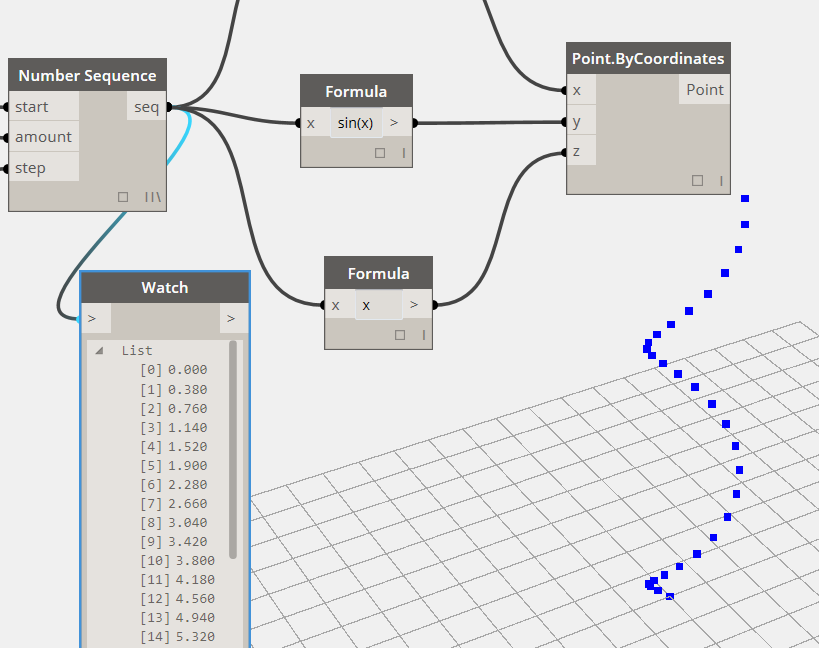Select list item [8] 3.040
This screenshot has height=648, width=819.
pos(173,522)
